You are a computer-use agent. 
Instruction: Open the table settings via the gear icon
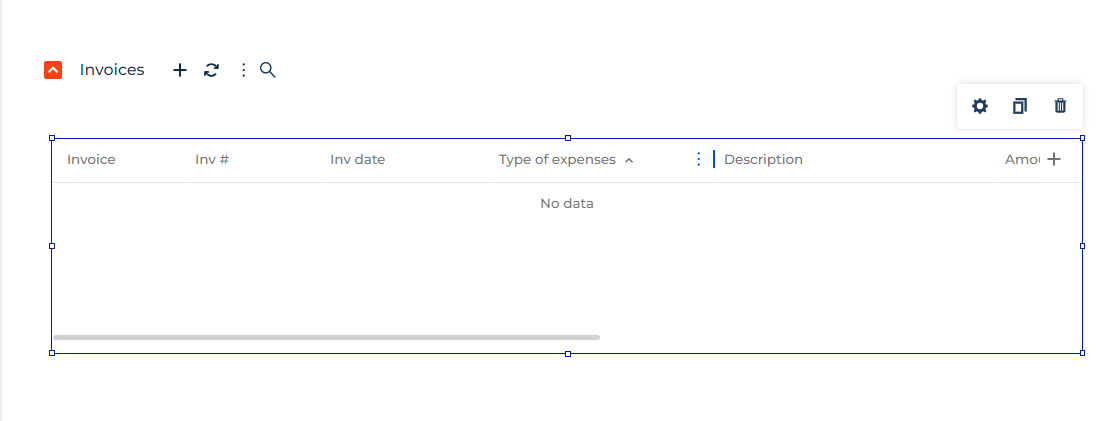point(980,106)
